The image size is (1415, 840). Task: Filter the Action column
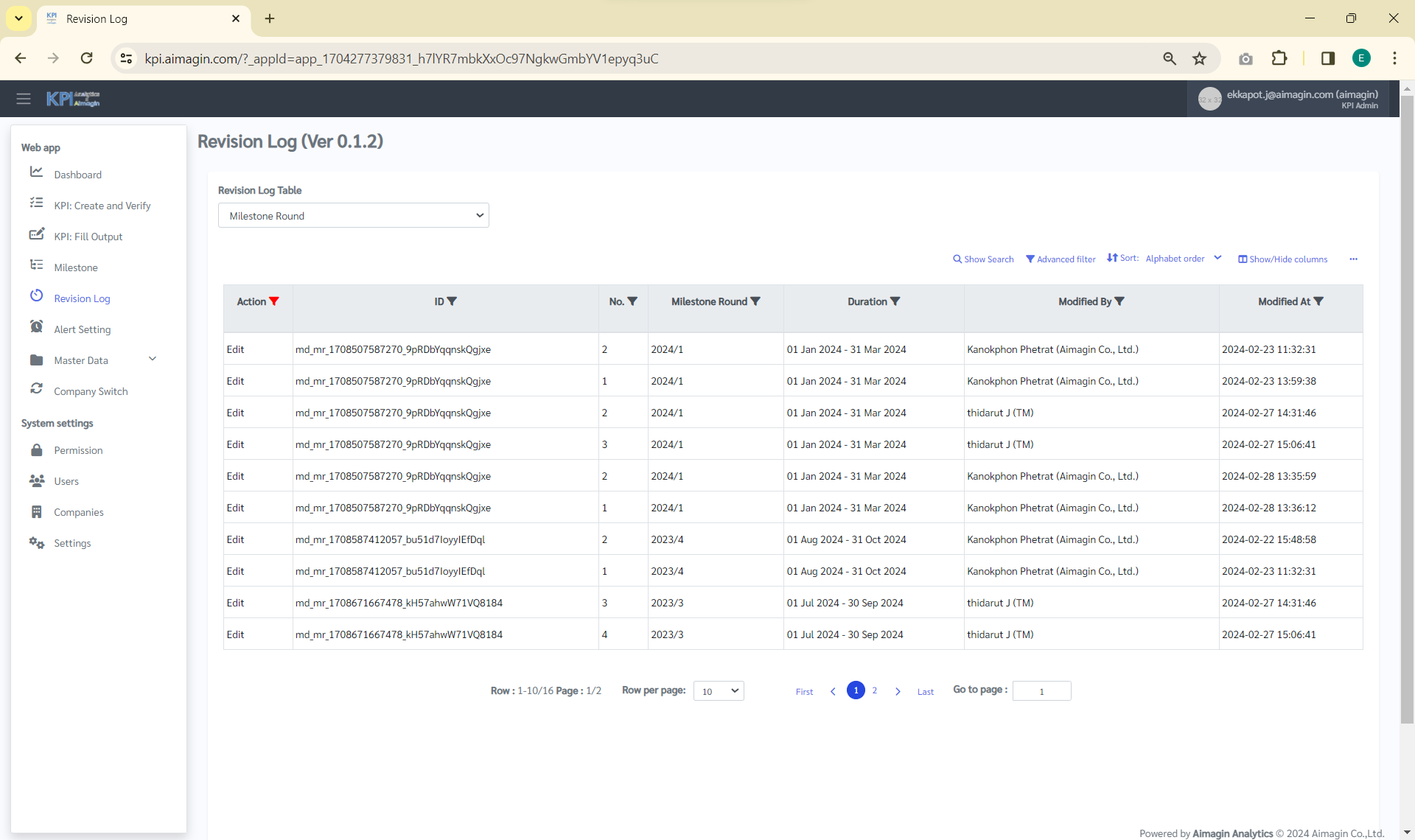pos(274,301)
